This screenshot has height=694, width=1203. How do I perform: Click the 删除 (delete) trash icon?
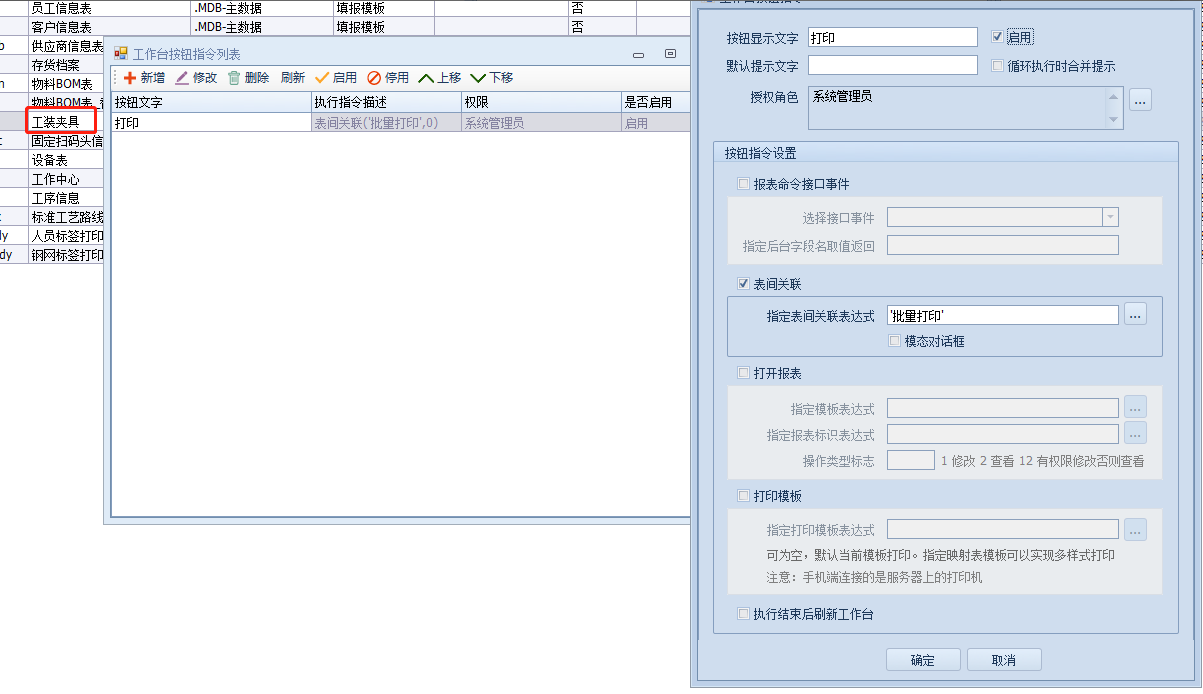click(x=234, y=78)
